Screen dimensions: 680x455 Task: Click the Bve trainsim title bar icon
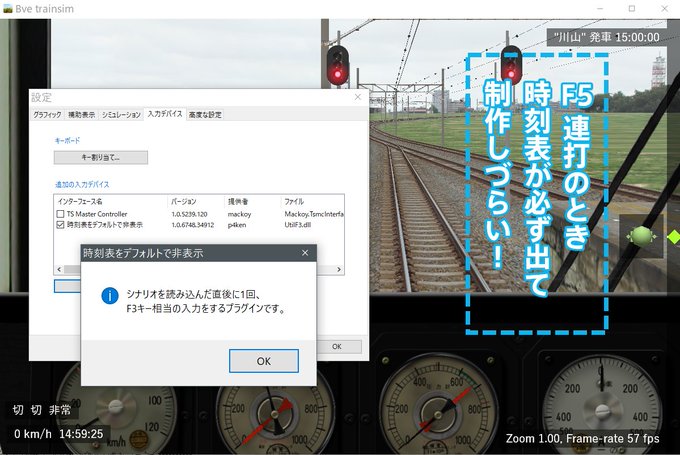tap(7, 8)
